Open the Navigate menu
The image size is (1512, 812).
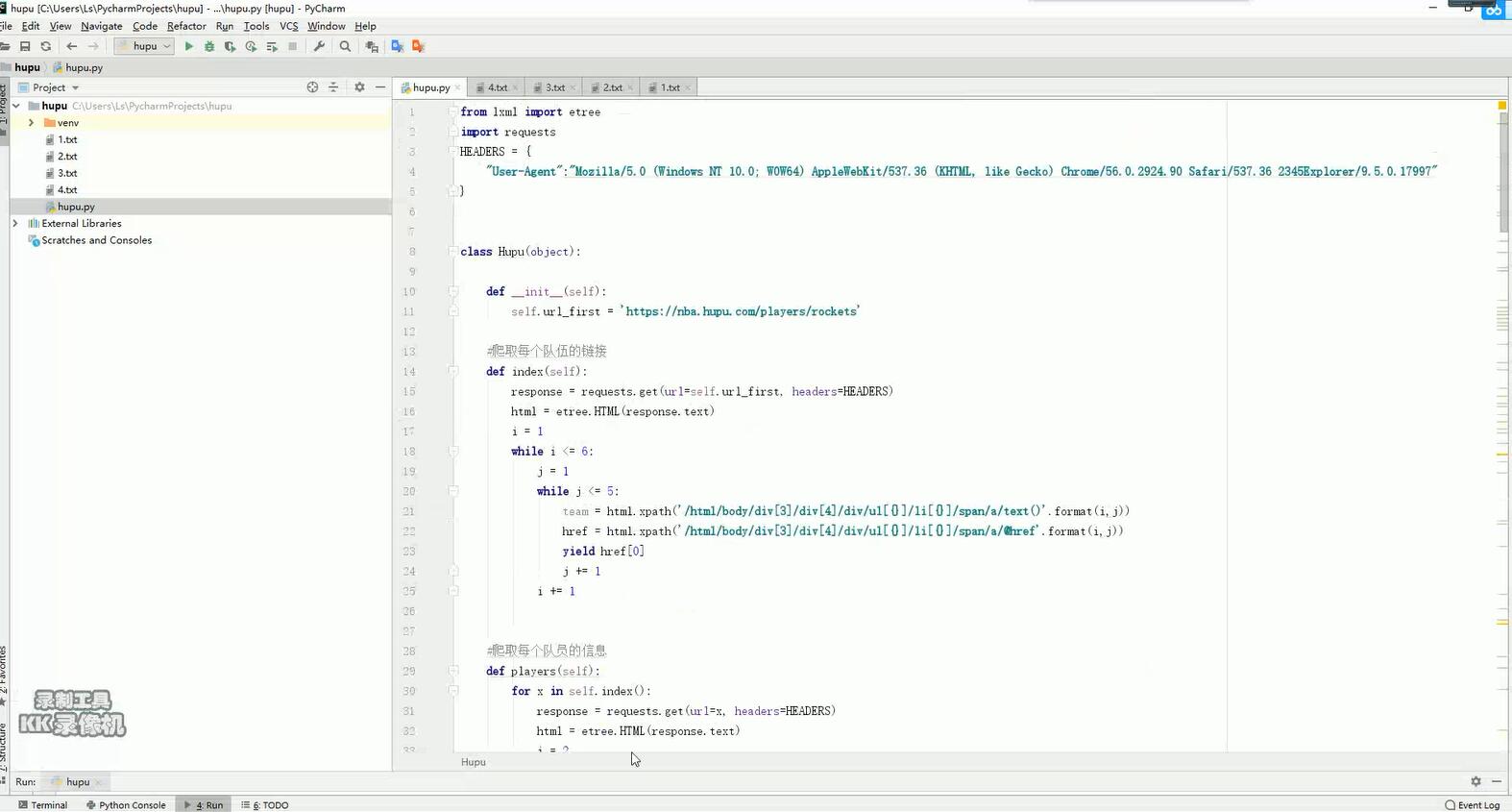102,26
